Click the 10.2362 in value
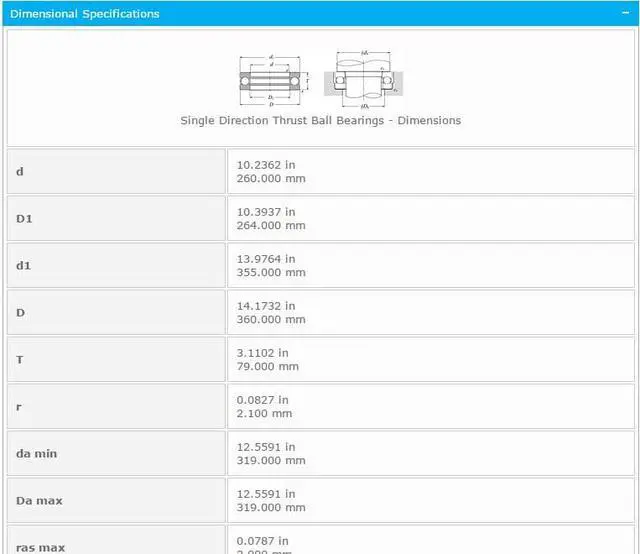The width and height of the screenshot is (640, 554). [x=265, y=165]
